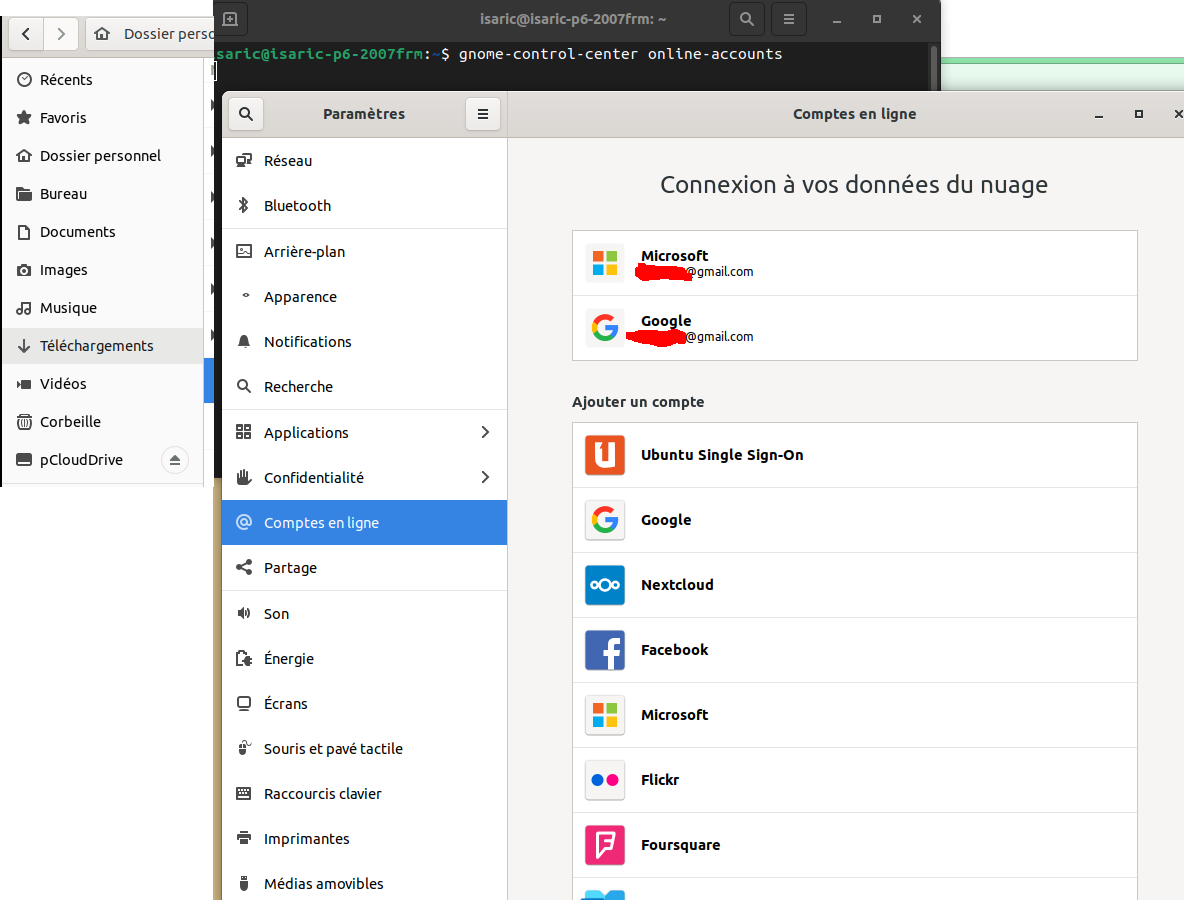The width and height of the screenshot is (1184, 900).
Task: Add a Microsoft account from Ajouter list
Action: coord(855,715)
